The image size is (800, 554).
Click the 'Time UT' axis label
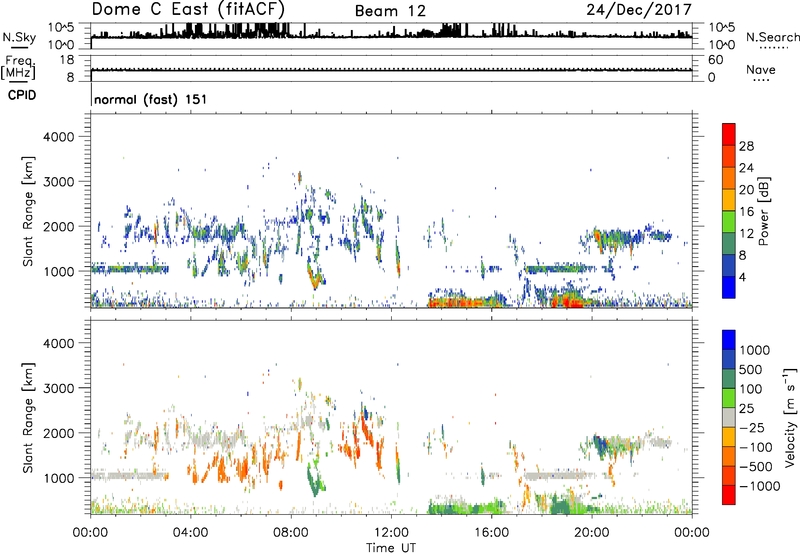pyautogui.click(x=391, y=548)
